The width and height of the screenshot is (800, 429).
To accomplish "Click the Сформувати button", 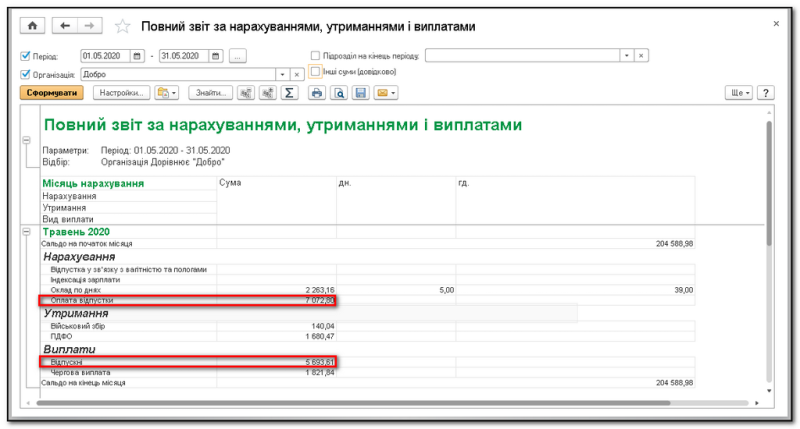I will 52,93.
